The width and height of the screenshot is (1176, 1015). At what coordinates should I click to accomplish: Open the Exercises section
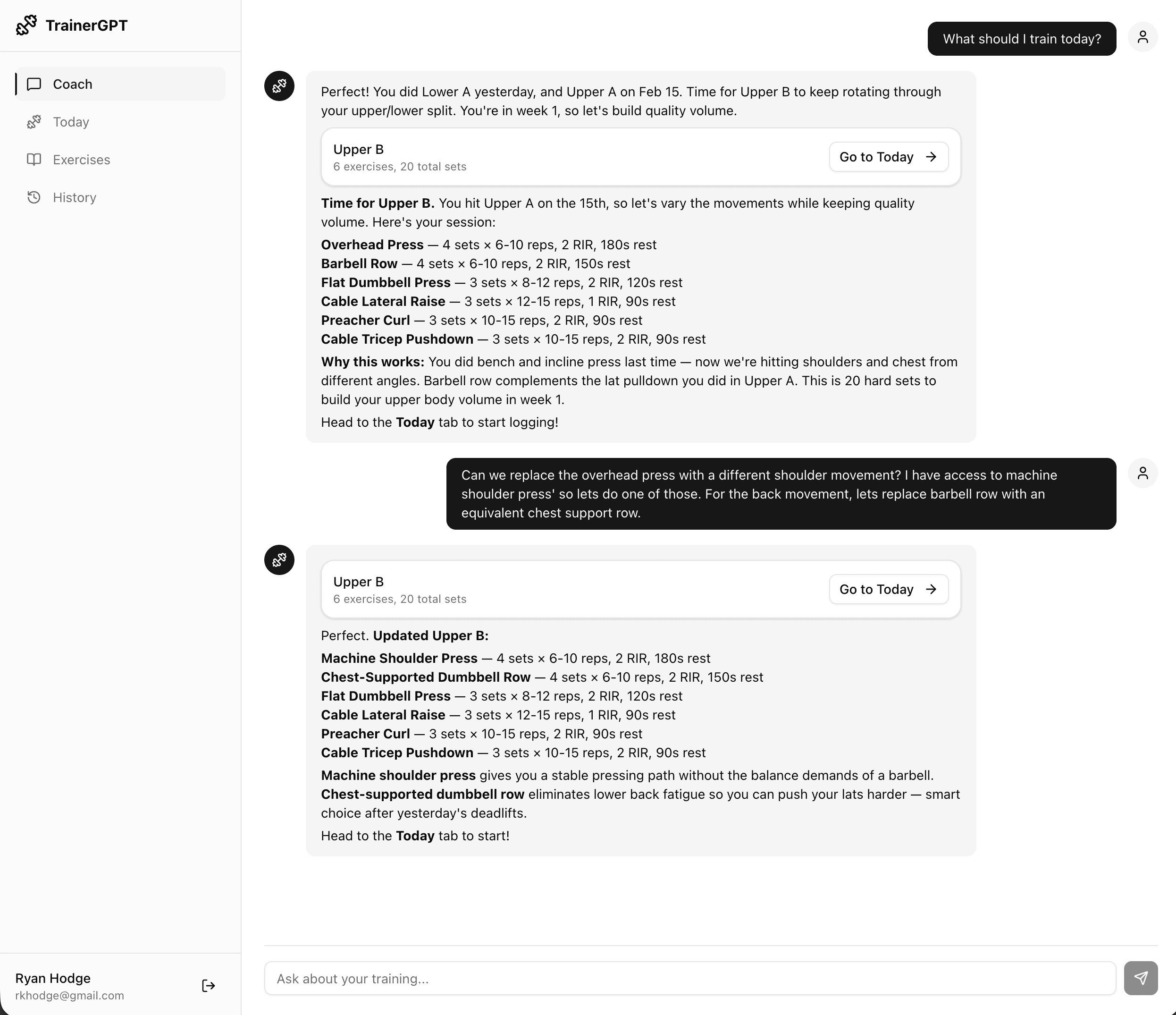[81, 160]
